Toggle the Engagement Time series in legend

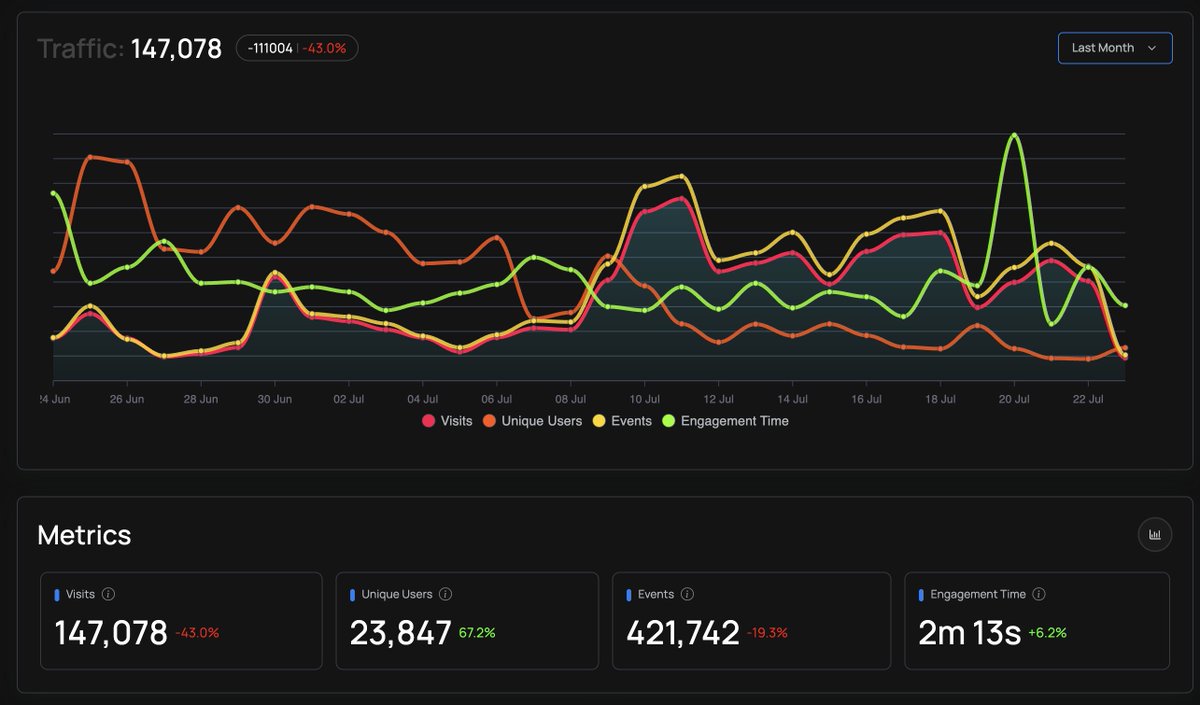click(x=726, y=421)
